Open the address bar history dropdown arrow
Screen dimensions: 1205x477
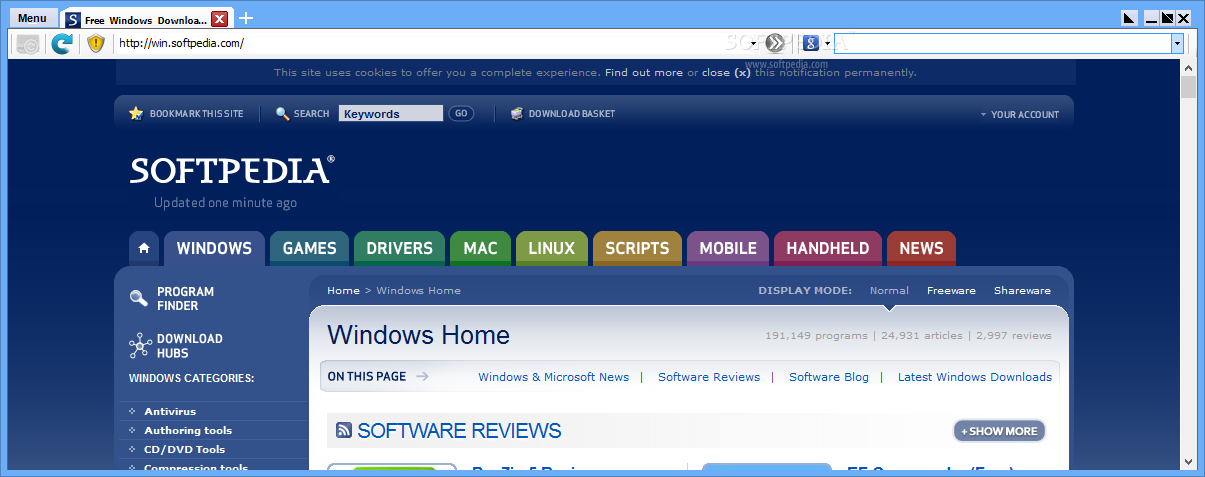click(753, 43)
